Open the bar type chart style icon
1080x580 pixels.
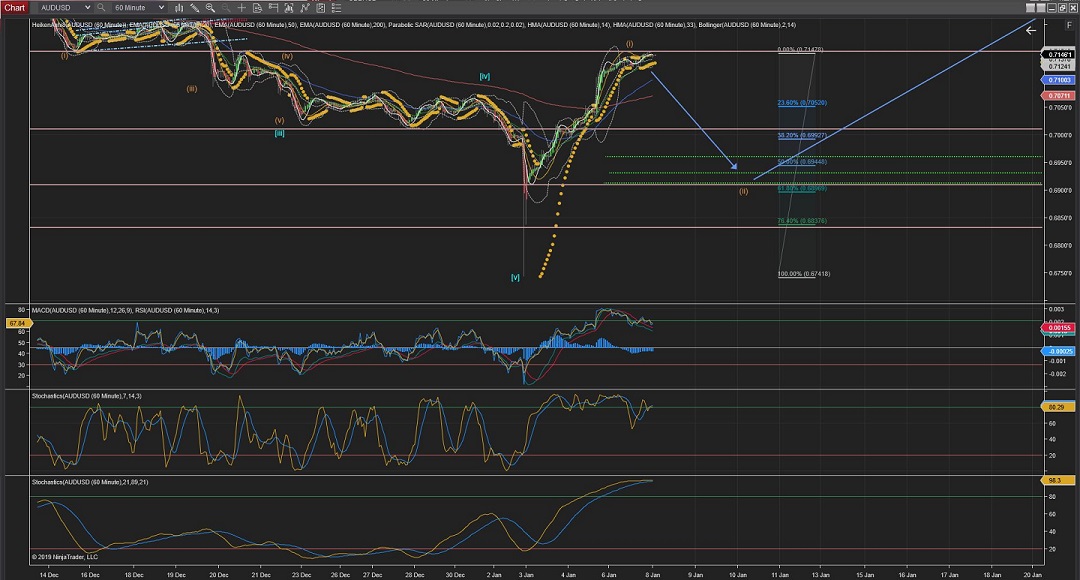pyautogui.click(x=181, y=8)
